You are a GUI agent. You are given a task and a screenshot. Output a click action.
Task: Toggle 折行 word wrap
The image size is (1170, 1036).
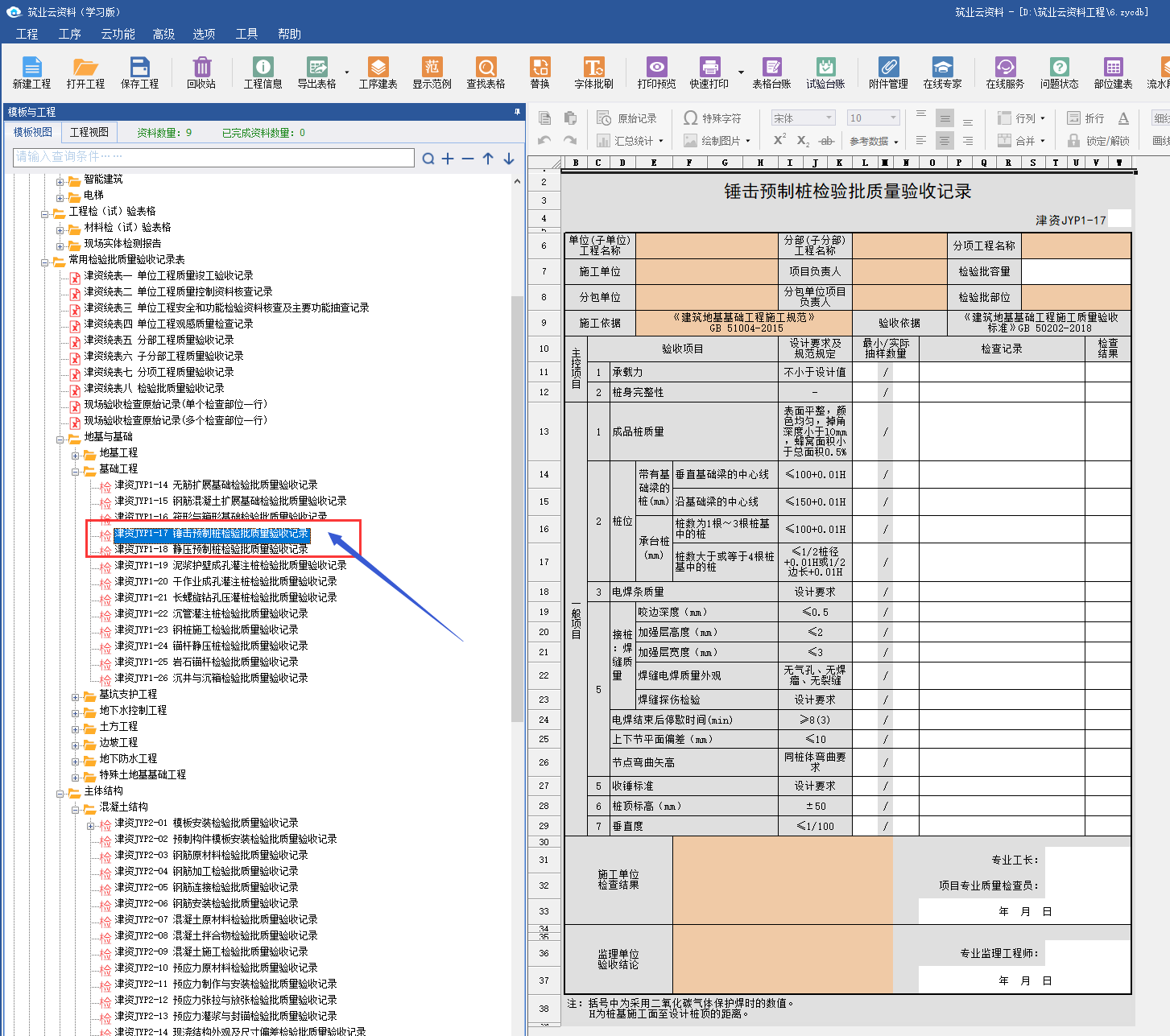coord(1085,118)
